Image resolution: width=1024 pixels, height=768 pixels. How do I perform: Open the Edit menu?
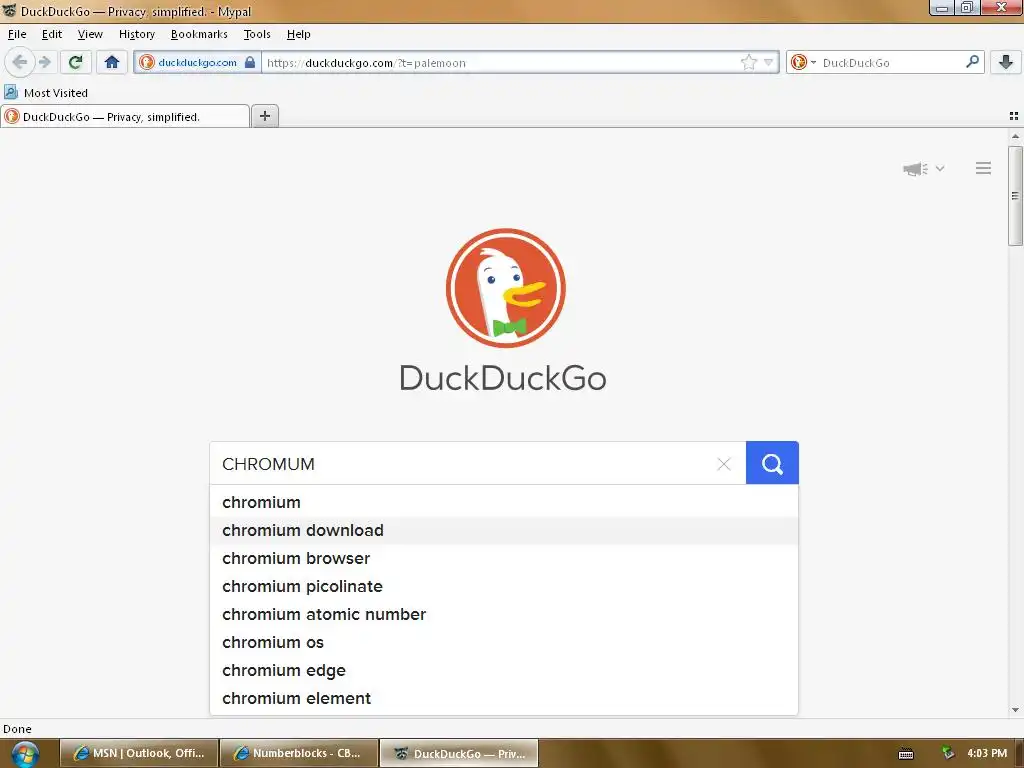point(52,34)
